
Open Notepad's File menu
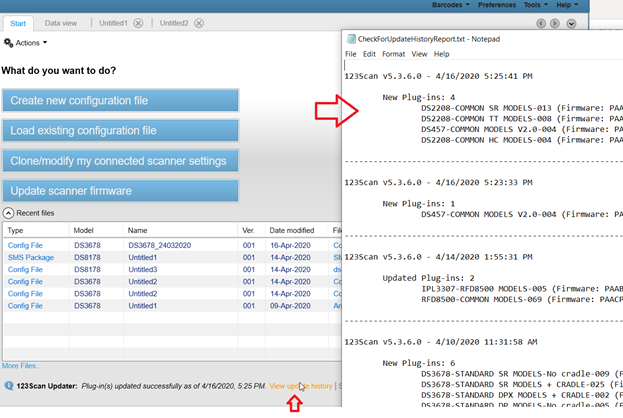pyautogui.click(x=351, y=54)
